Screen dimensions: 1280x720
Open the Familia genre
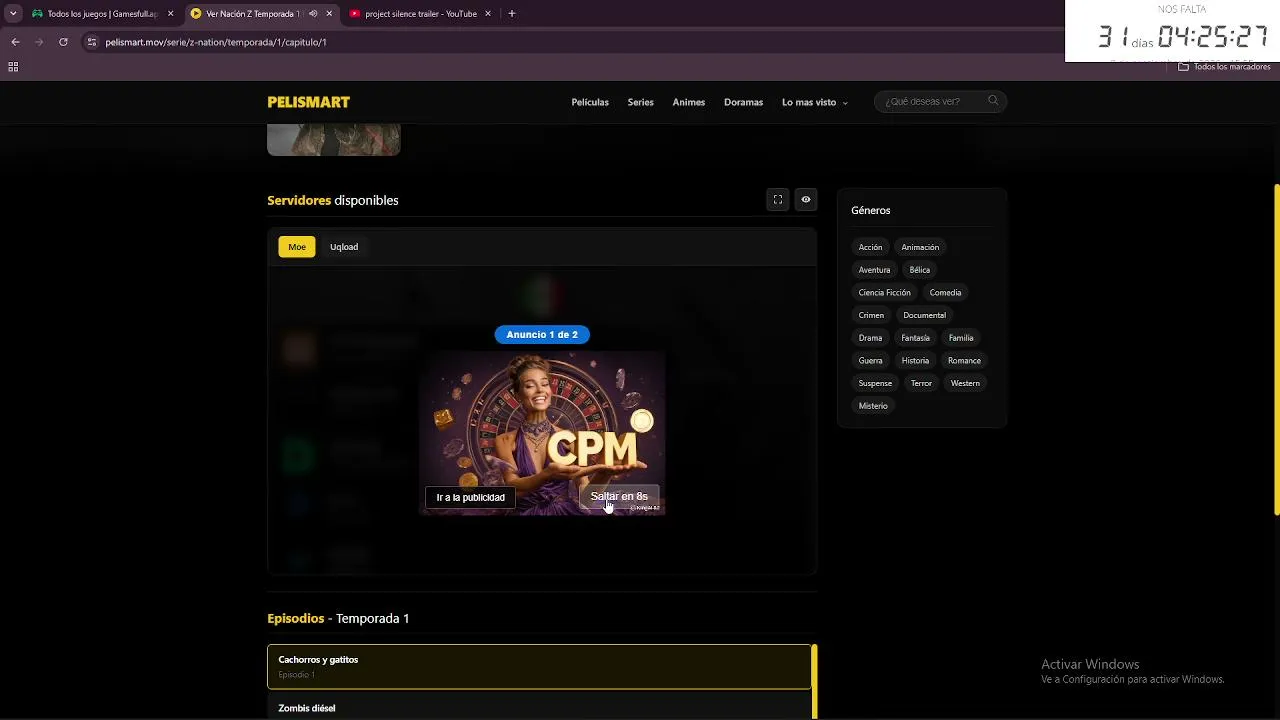pyautogui.click(x=961, y=338)
